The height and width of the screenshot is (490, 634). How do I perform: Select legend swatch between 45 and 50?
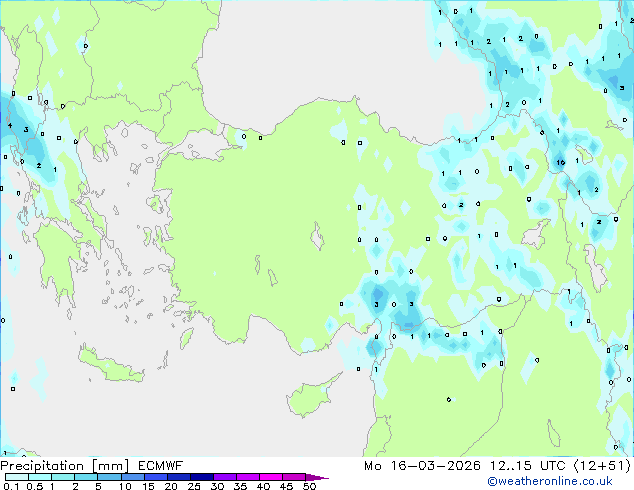[x=297, y=477]
